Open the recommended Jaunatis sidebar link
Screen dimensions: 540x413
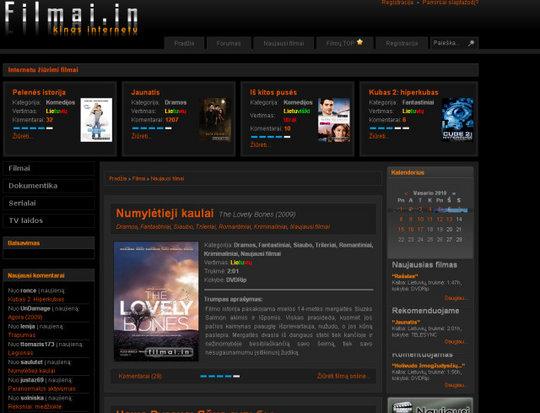tap(406, 322)
